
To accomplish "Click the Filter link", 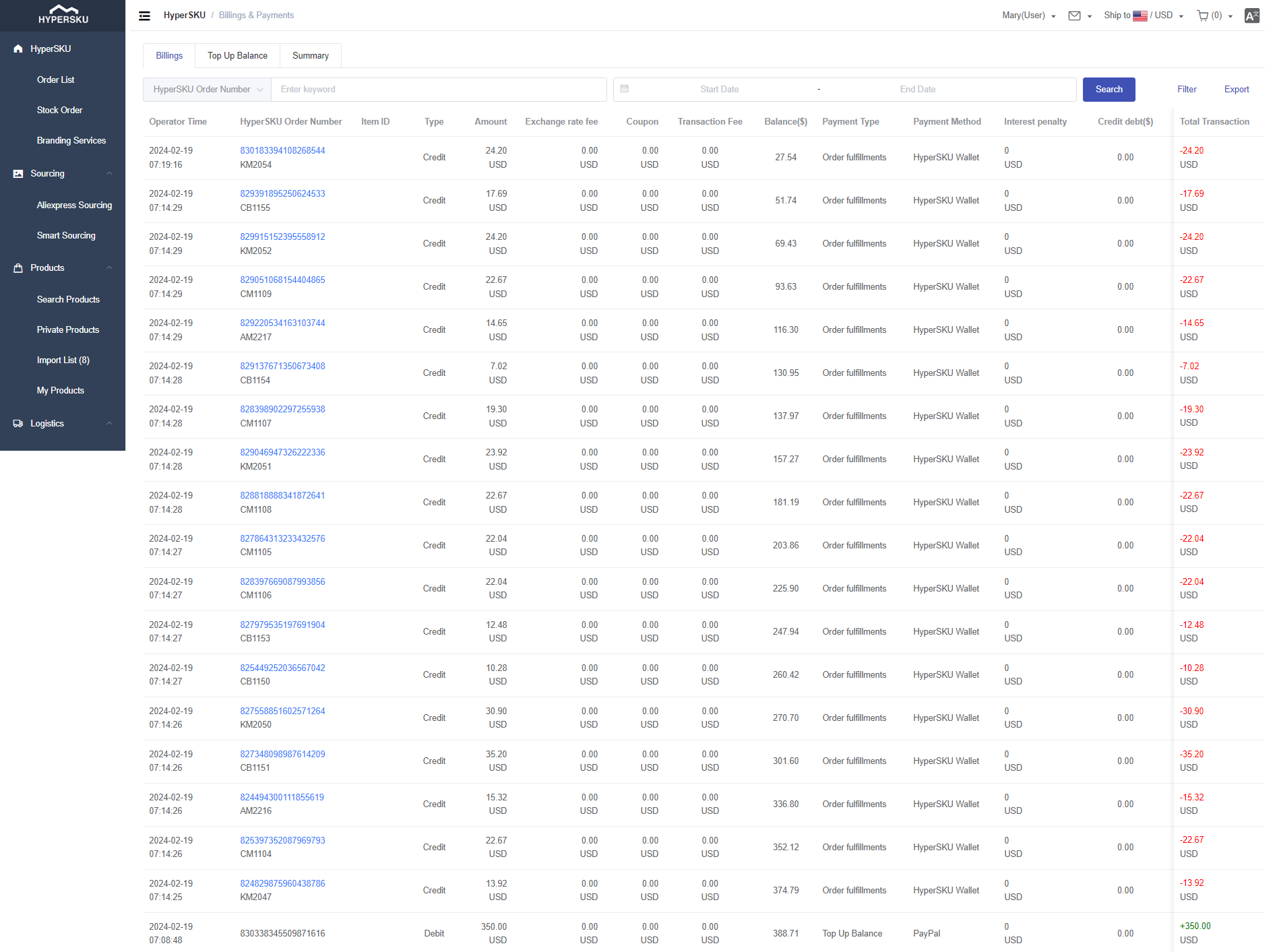I will (1186, 90).
